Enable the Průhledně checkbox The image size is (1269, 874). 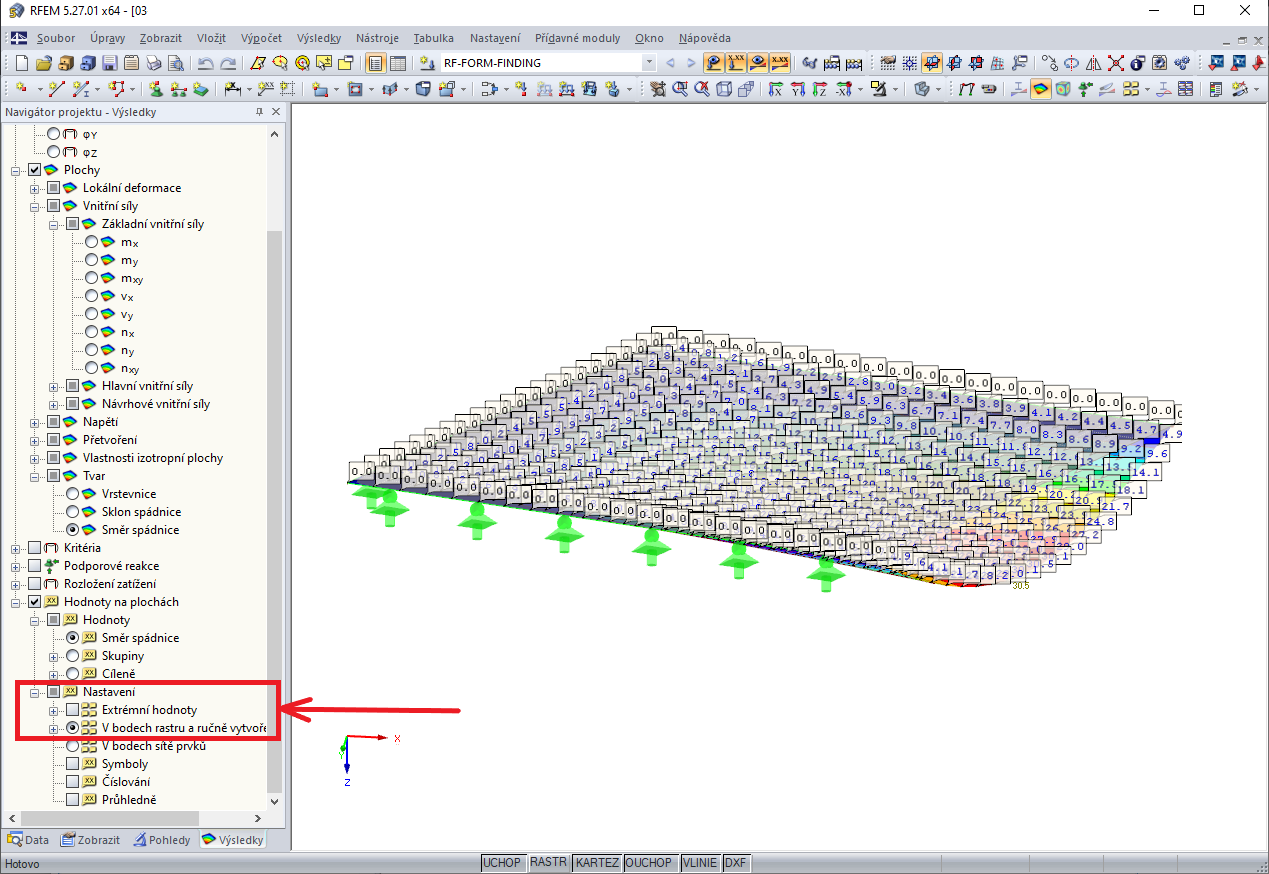click(x=73, y=800)
